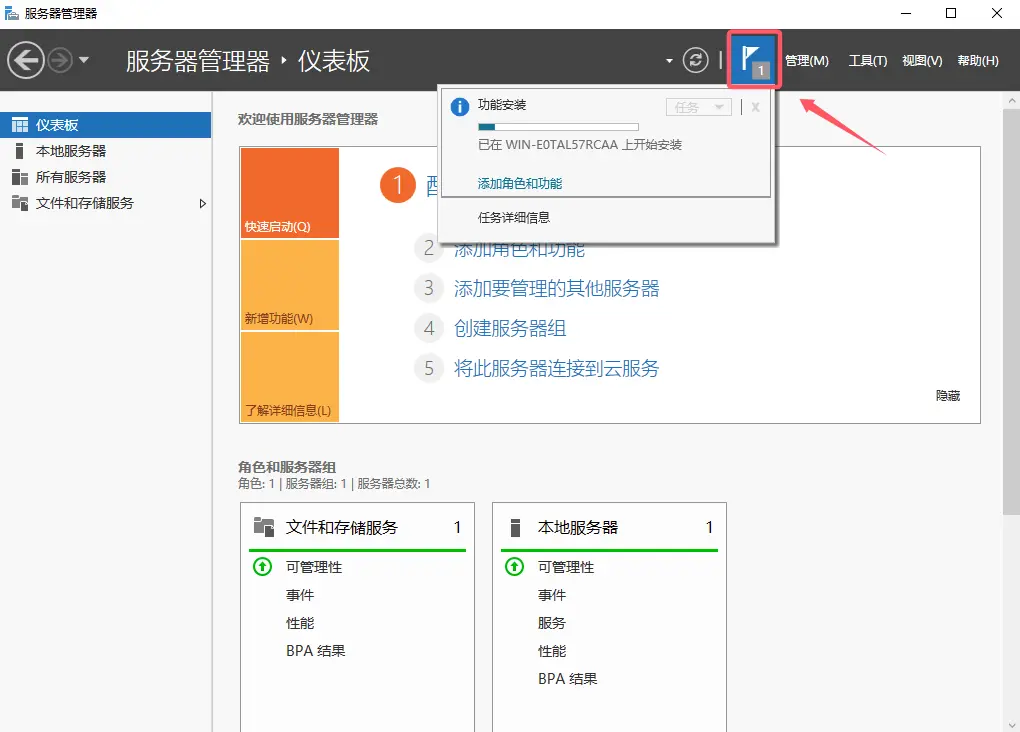Image resolution: width=1020 pixels, height=732 pixels.
Task: Click the 本地服务器 sidebar icon
Action: point(20,151)
